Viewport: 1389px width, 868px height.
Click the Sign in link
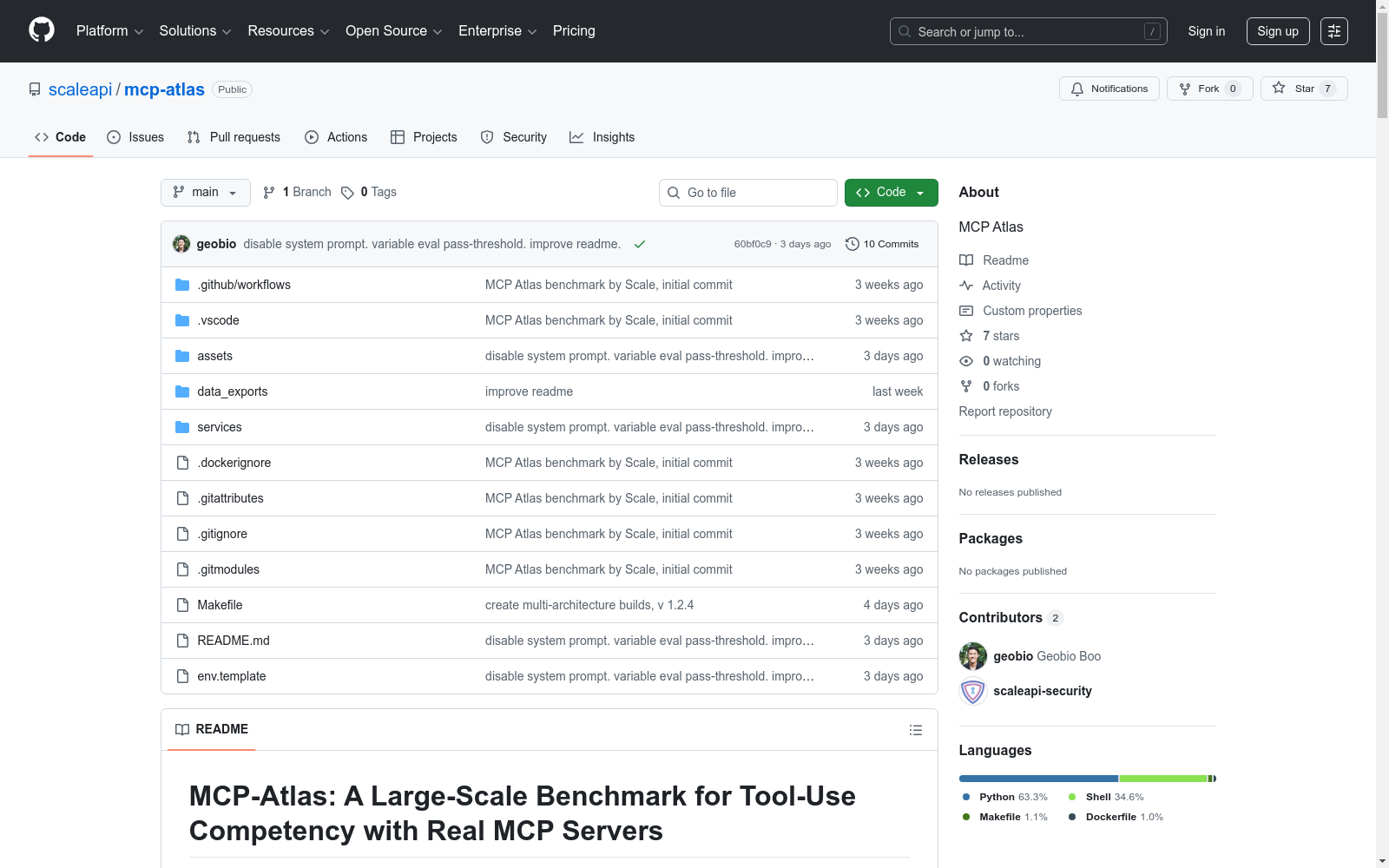coord(1207,31)
